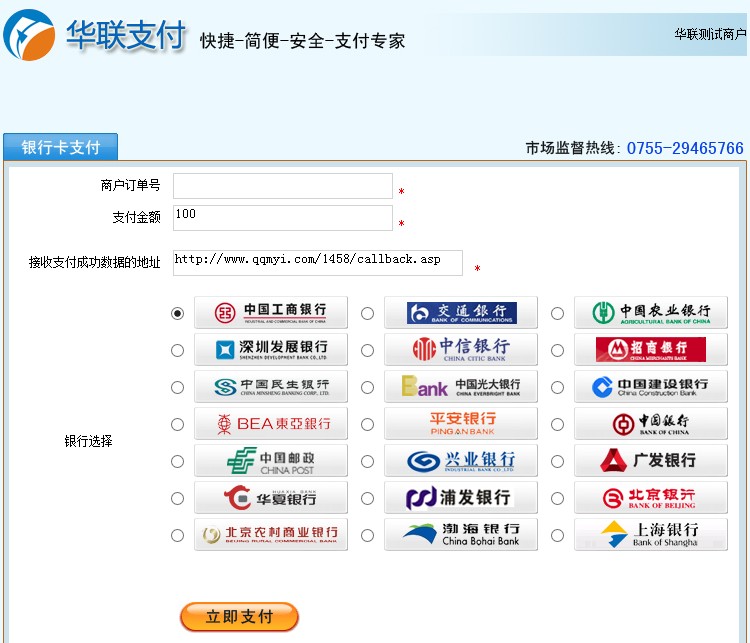Screen dimensions: 750x643
Task: Click the 中国农业银行 bank logo
Action: [651, 312]
